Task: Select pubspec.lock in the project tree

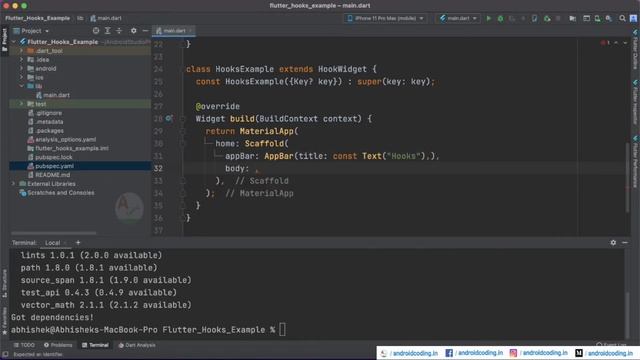Action: point(50,157)
